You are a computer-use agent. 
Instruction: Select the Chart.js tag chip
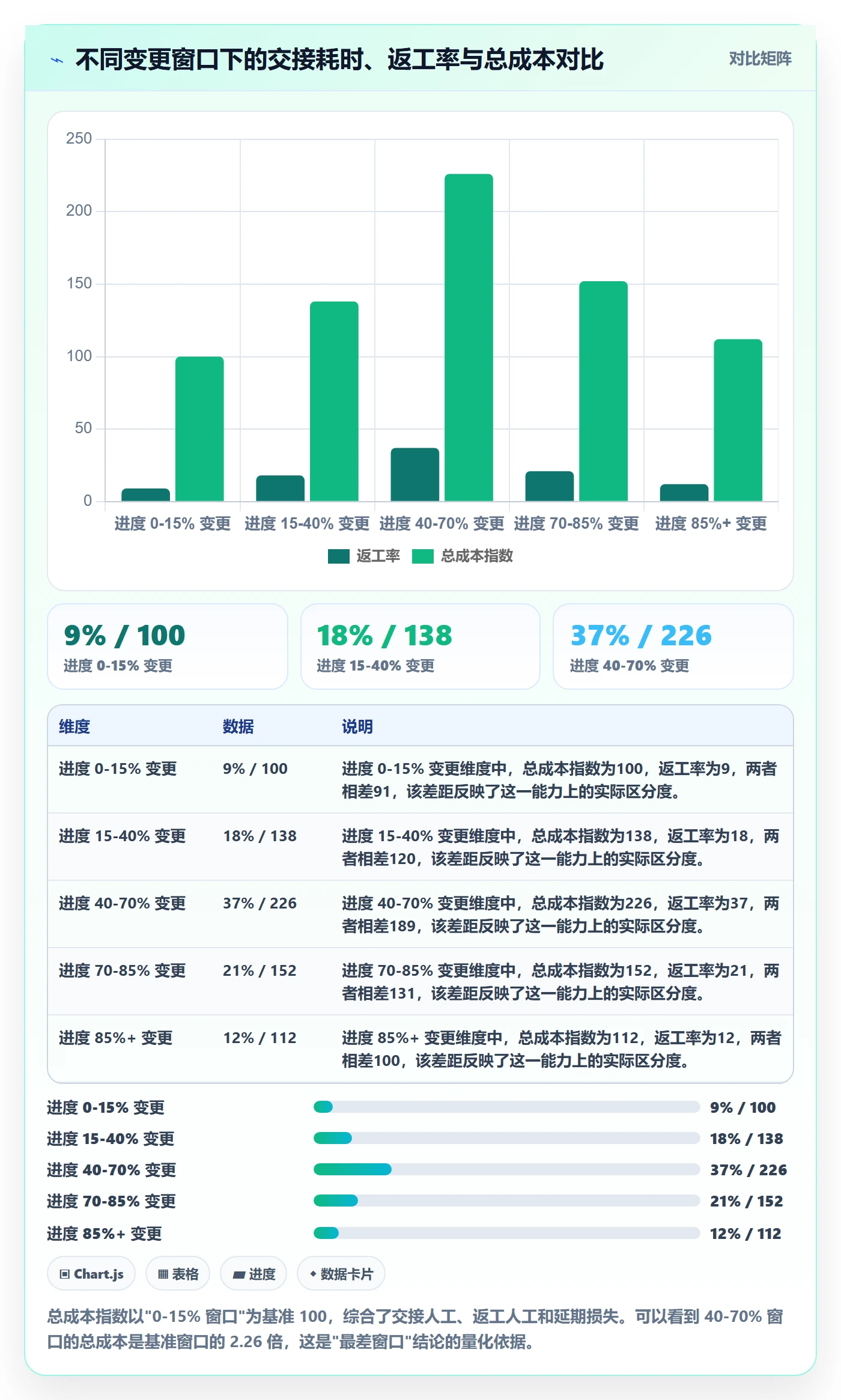click(91, 1273)
